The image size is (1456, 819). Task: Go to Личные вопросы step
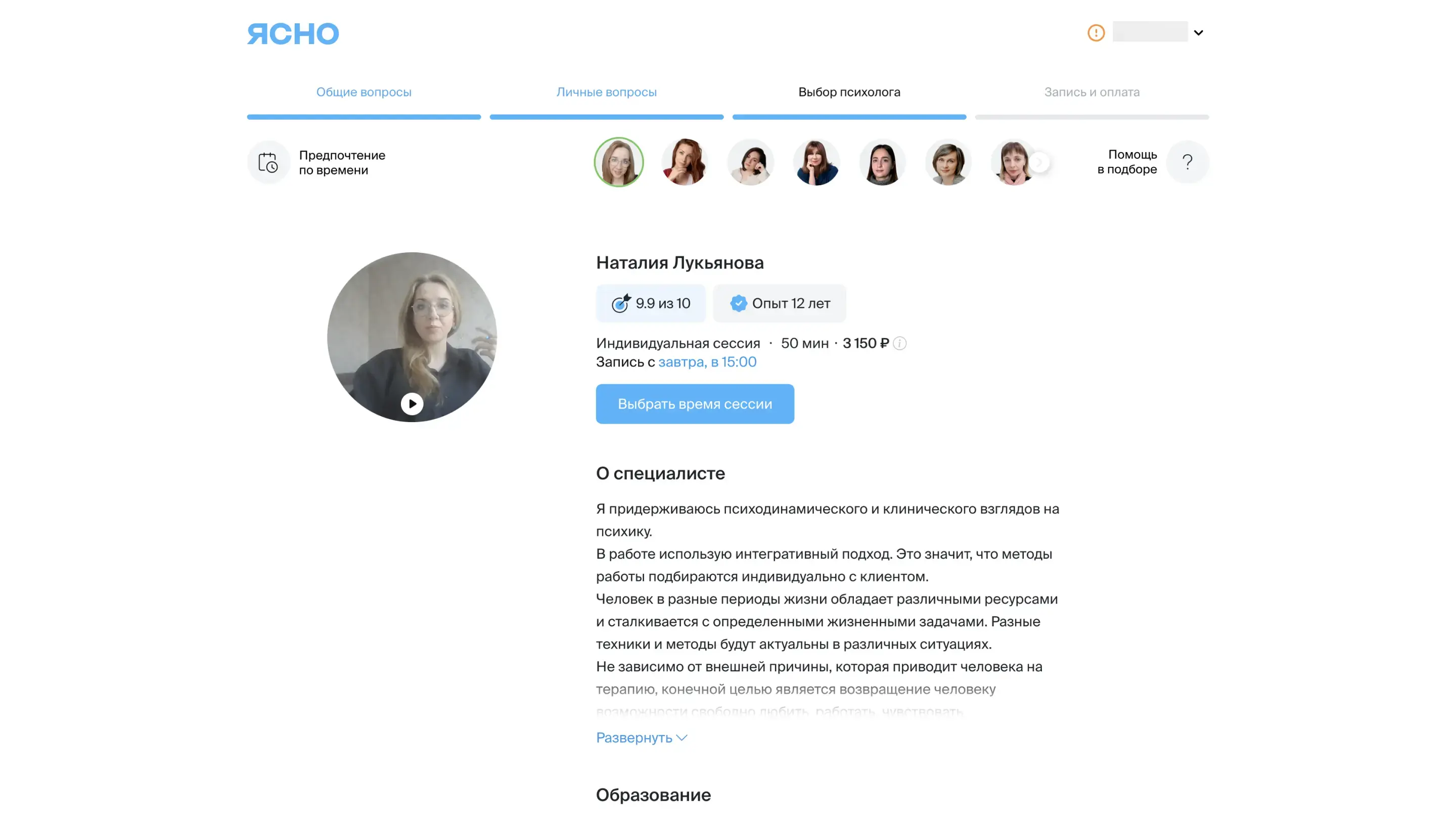tap(607, 92)
